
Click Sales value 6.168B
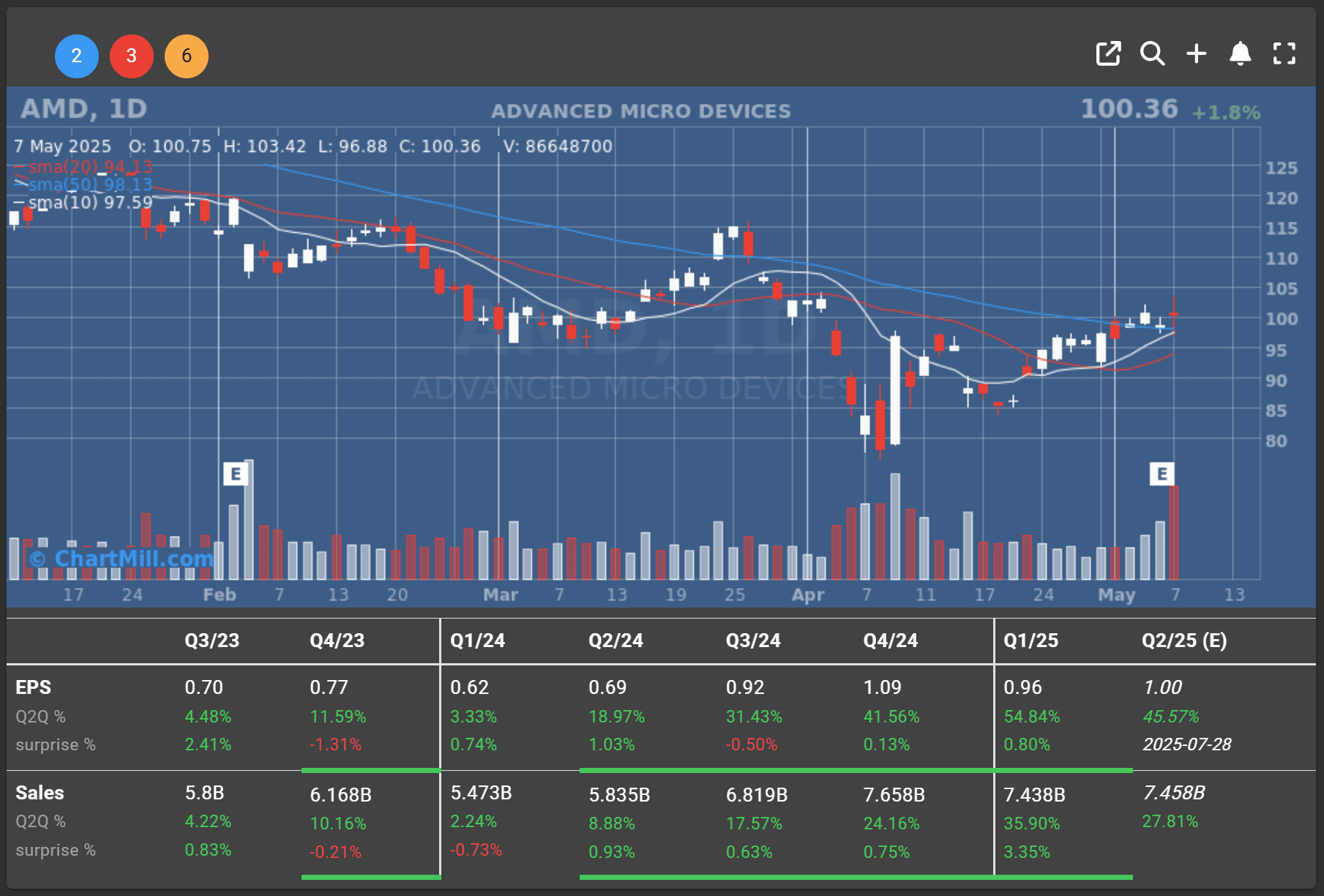click(341, 795)
